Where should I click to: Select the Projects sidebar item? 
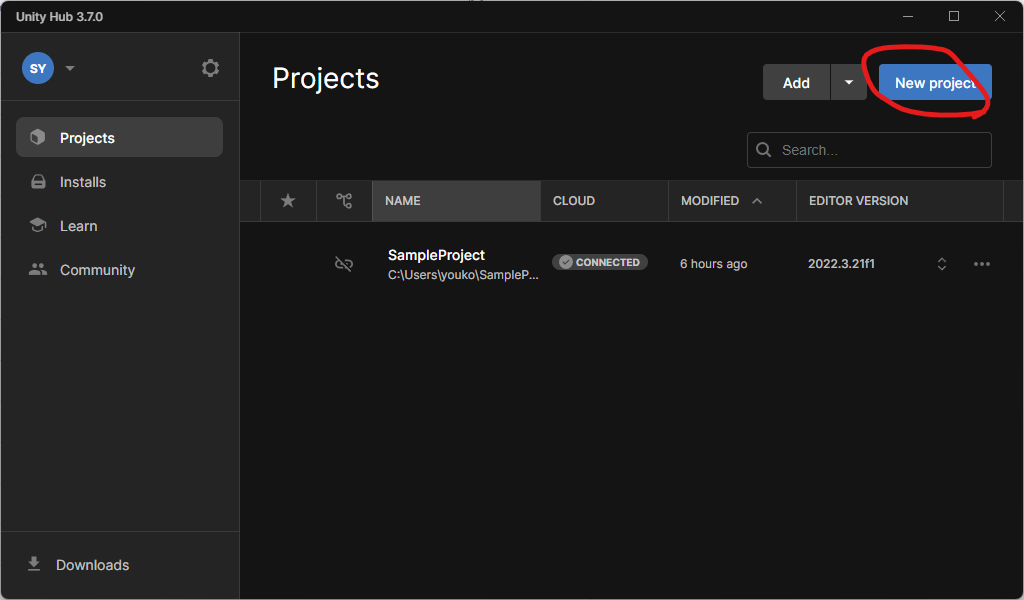(x=120, y=137)
